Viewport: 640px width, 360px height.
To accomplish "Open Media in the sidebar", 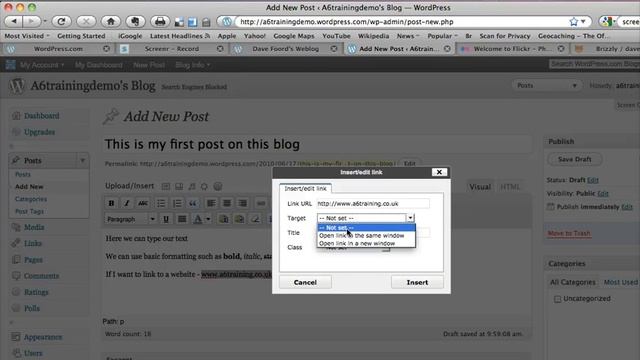I will [34, 227].
